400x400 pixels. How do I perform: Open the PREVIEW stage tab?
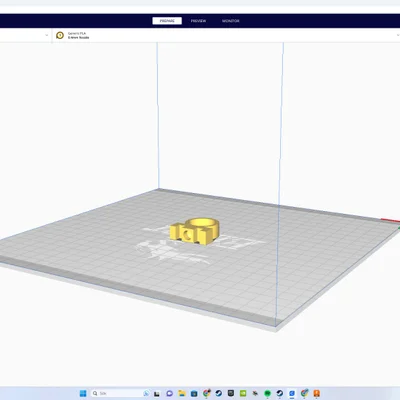198,21
